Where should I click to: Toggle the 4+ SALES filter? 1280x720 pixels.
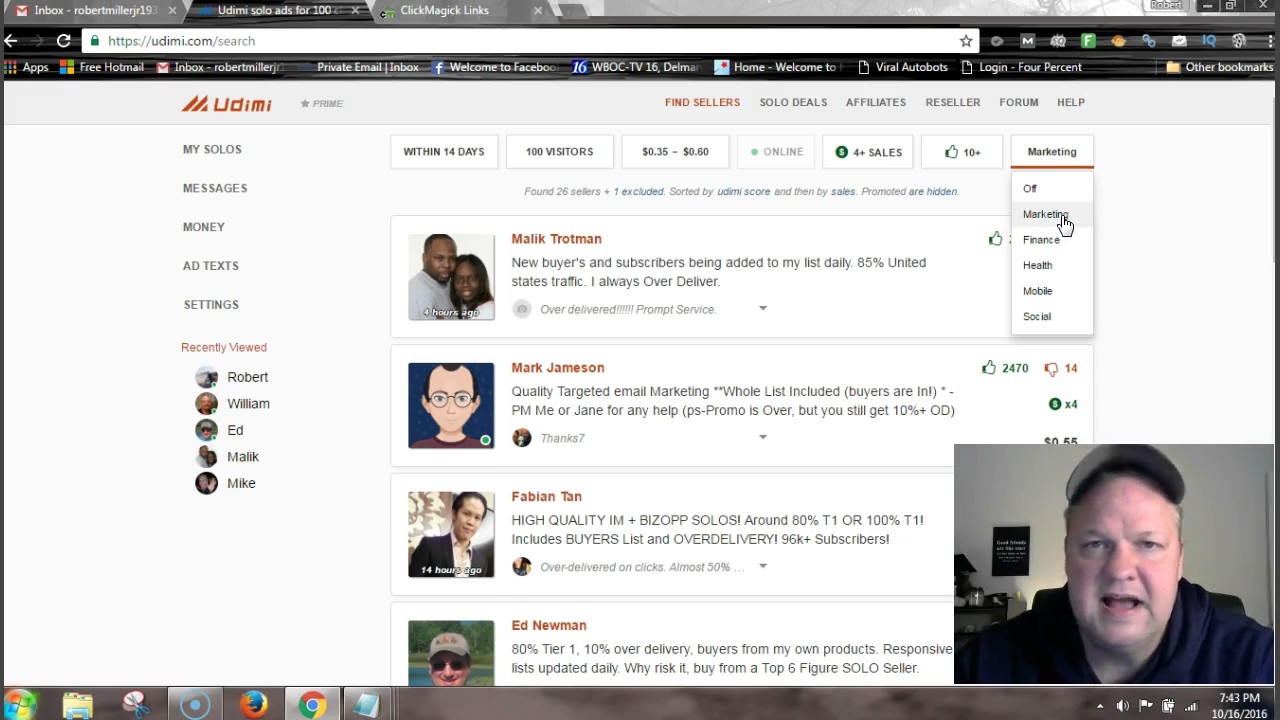868,152
